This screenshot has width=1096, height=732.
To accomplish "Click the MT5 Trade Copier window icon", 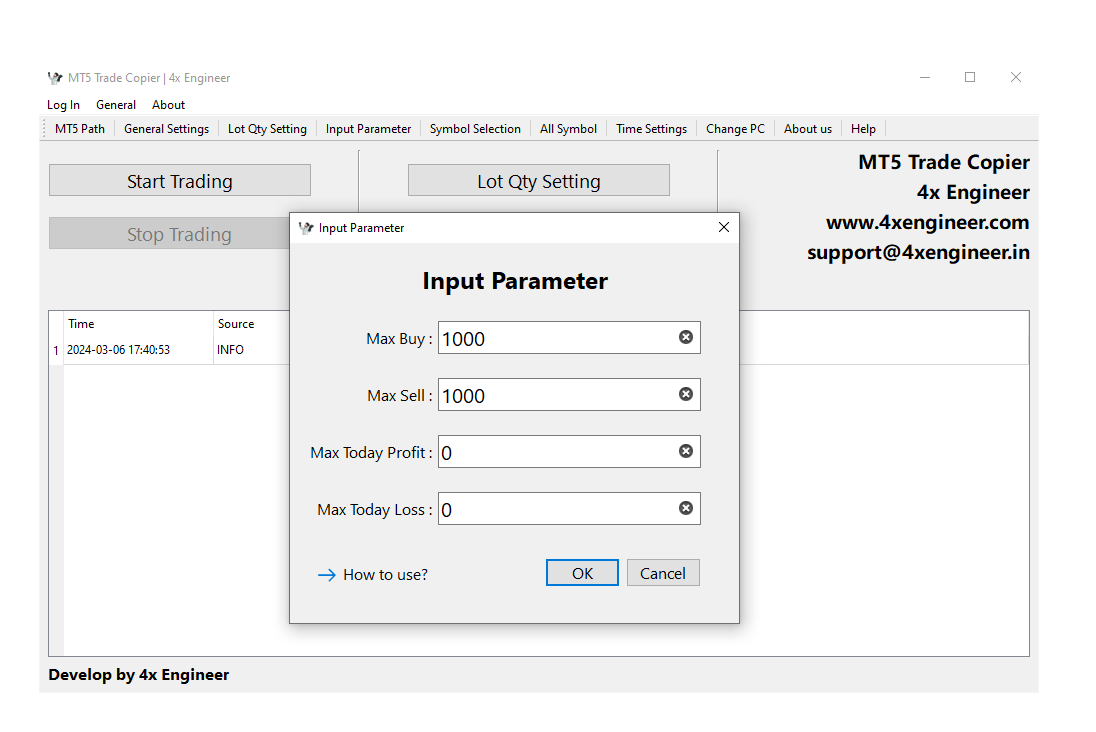I will click(55, 78).
